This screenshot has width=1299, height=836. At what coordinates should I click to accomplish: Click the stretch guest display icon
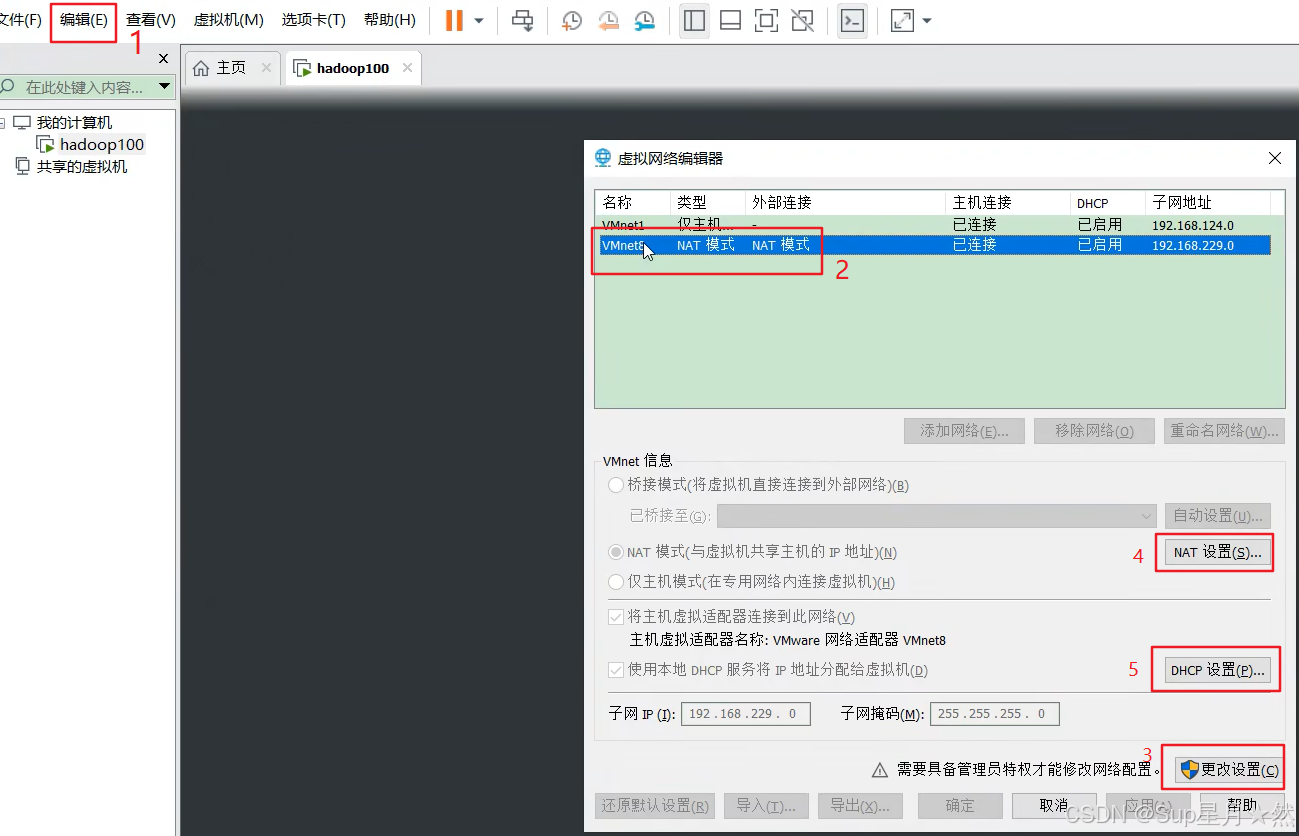[x=902, y=20]
